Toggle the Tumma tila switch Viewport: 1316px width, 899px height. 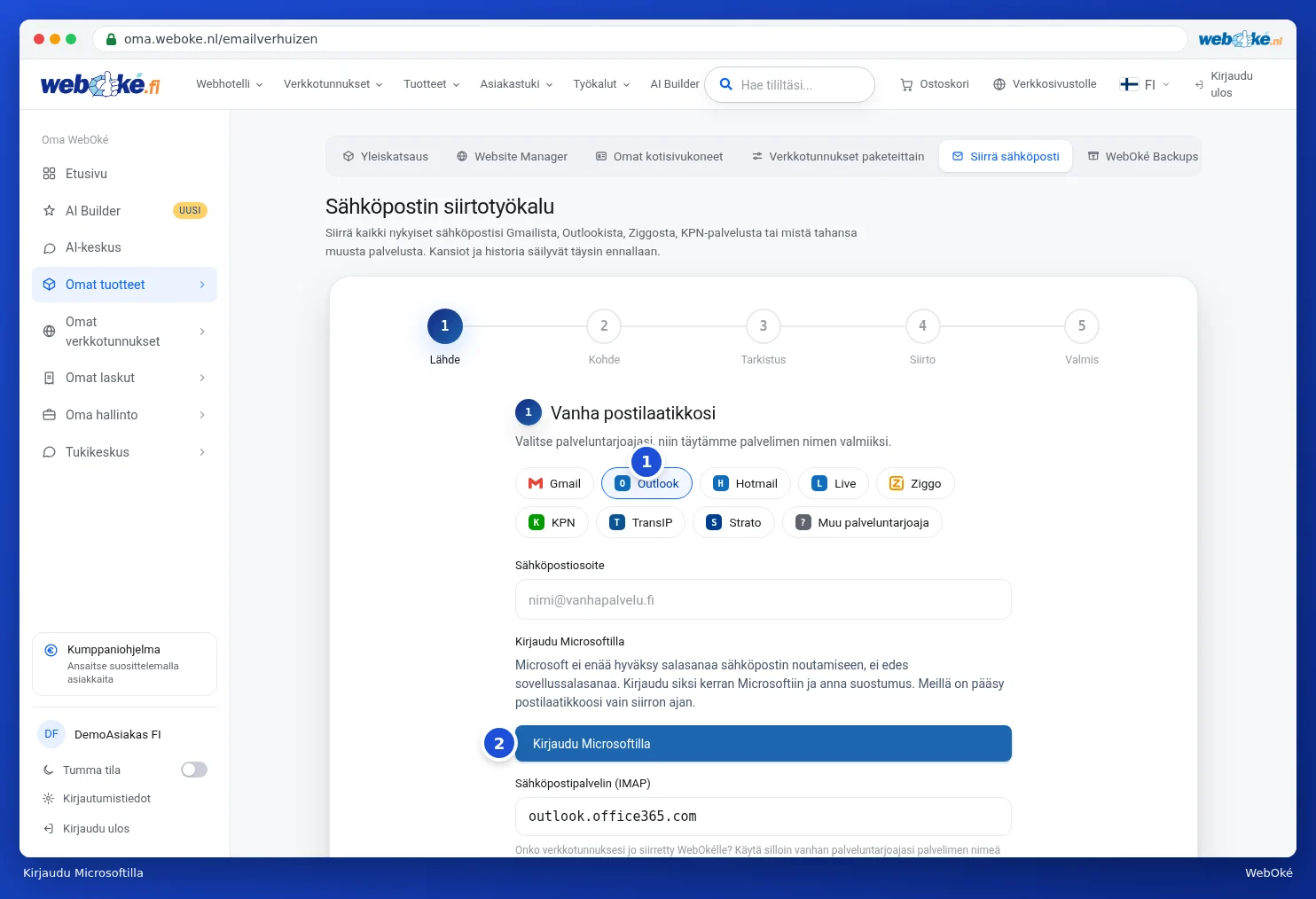194,770
